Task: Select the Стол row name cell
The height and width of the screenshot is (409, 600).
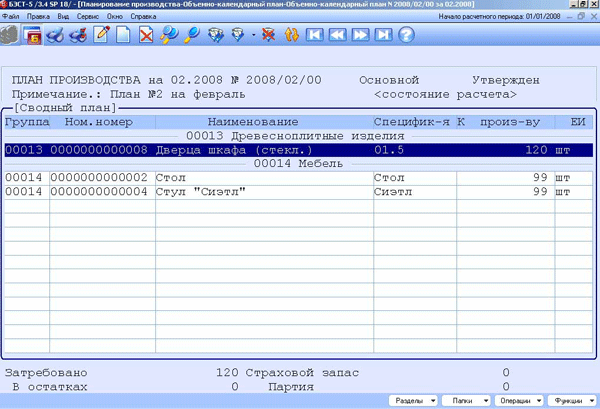Action: (264, 178)
